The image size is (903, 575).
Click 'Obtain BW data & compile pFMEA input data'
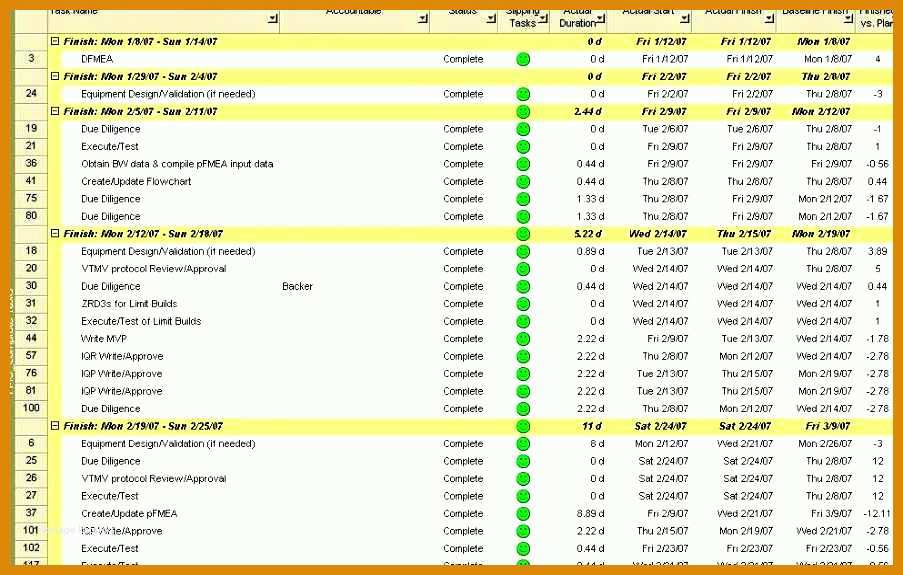click(x=177, y=164)
